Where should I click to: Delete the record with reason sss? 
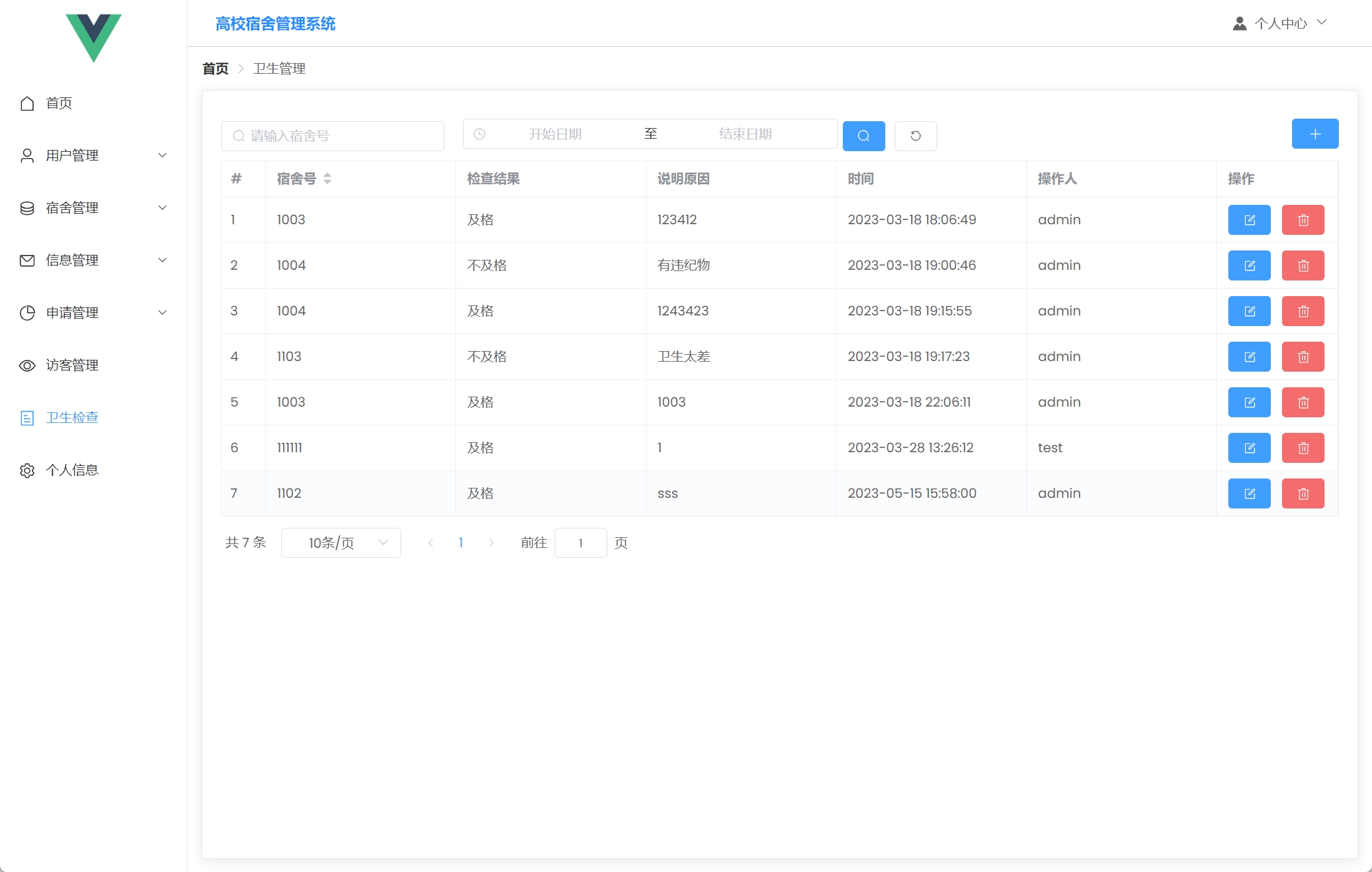click(1303, 493)
